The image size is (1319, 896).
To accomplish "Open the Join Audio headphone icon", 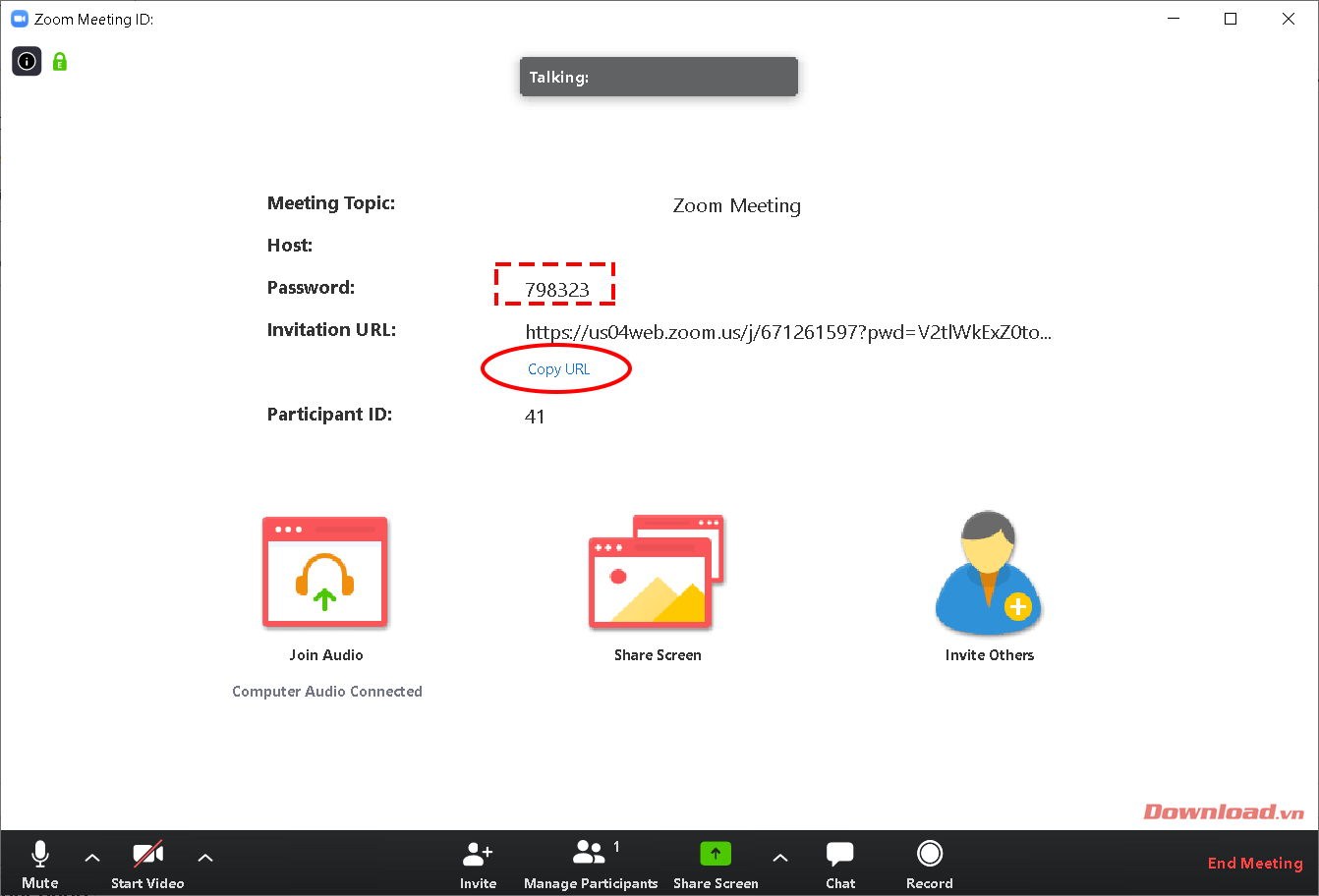I will pos(325,573).
